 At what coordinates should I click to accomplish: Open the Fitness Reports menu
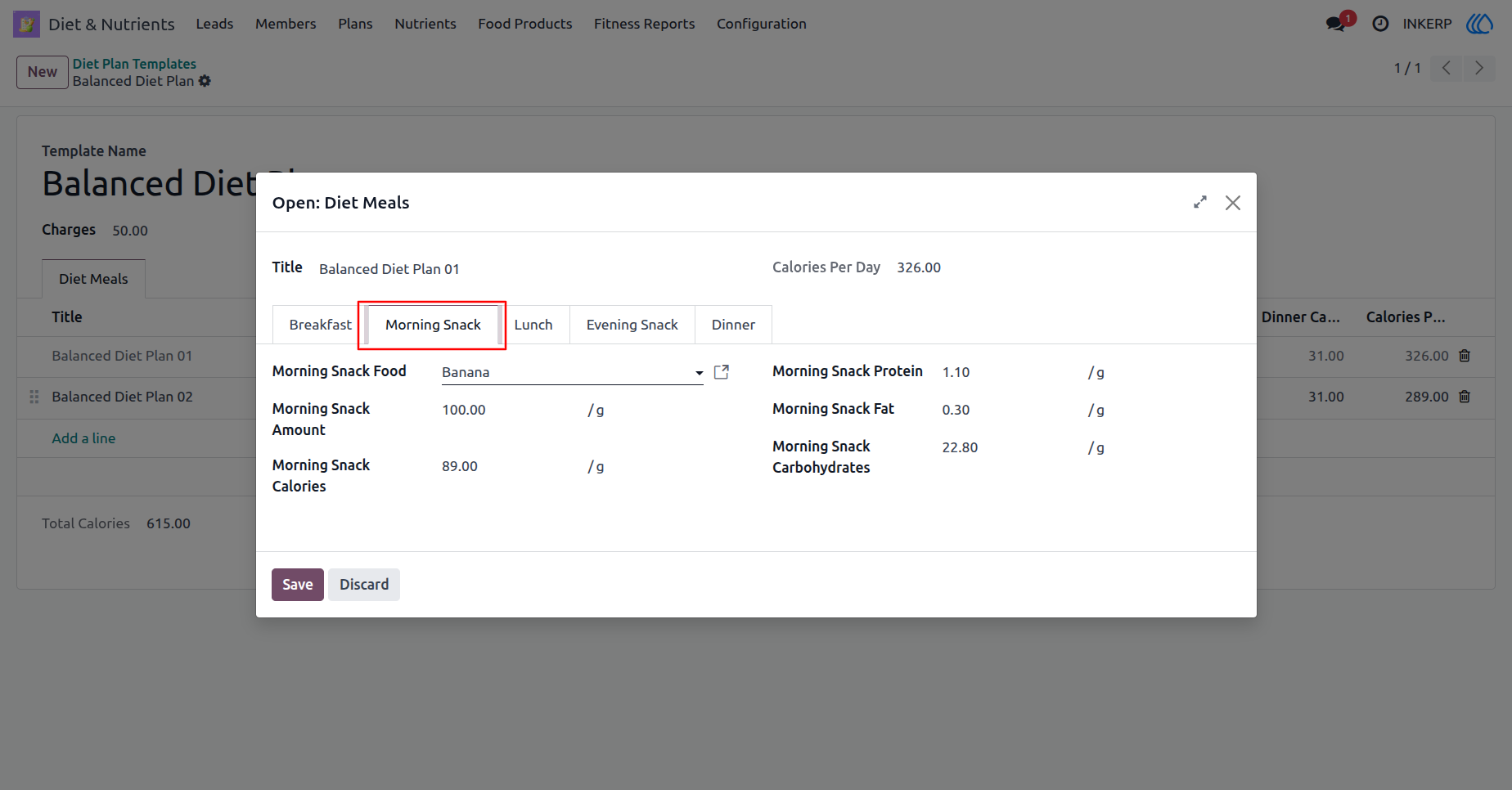click(x=644, y=24)
